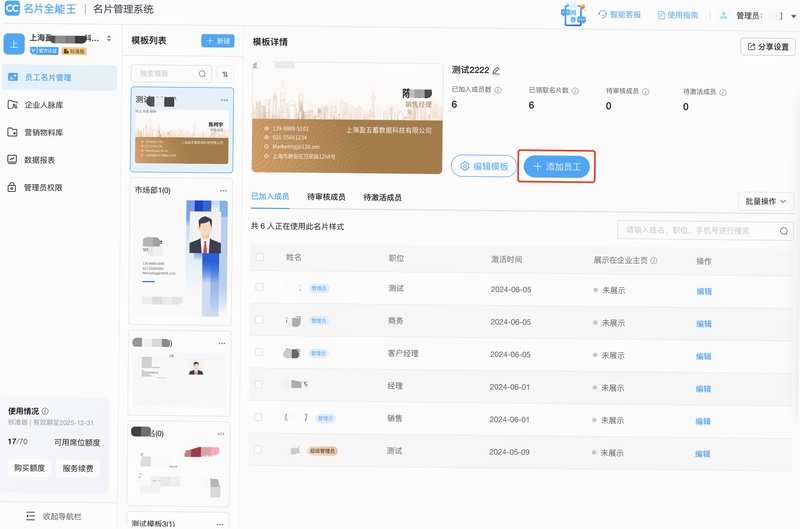Check the row with 职位 商务
Viewport: 800px width, 529px height.
(x=259, y=320)
